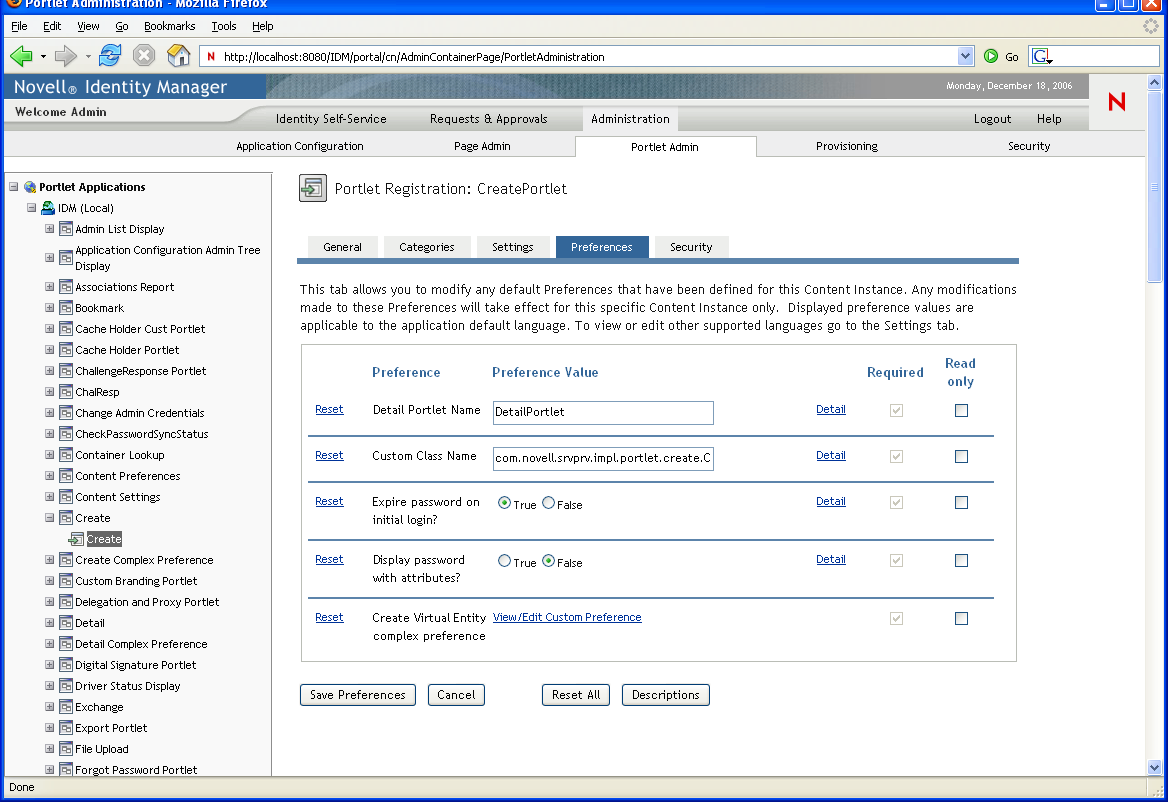The width and height of the screenshot is (1168, 802).
Task: Open View/Edit Custom Preference link
Action: 567,617
